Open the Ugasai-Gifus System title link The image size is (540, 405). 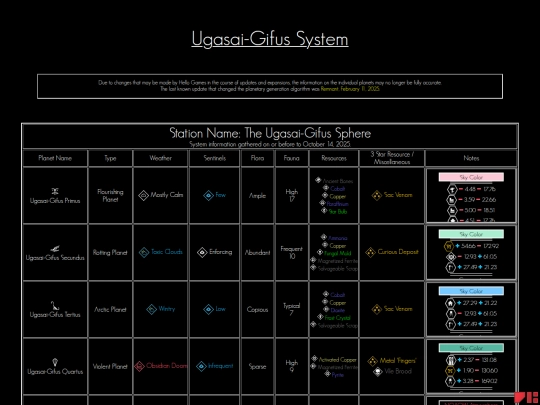click(x=270, y=39)
